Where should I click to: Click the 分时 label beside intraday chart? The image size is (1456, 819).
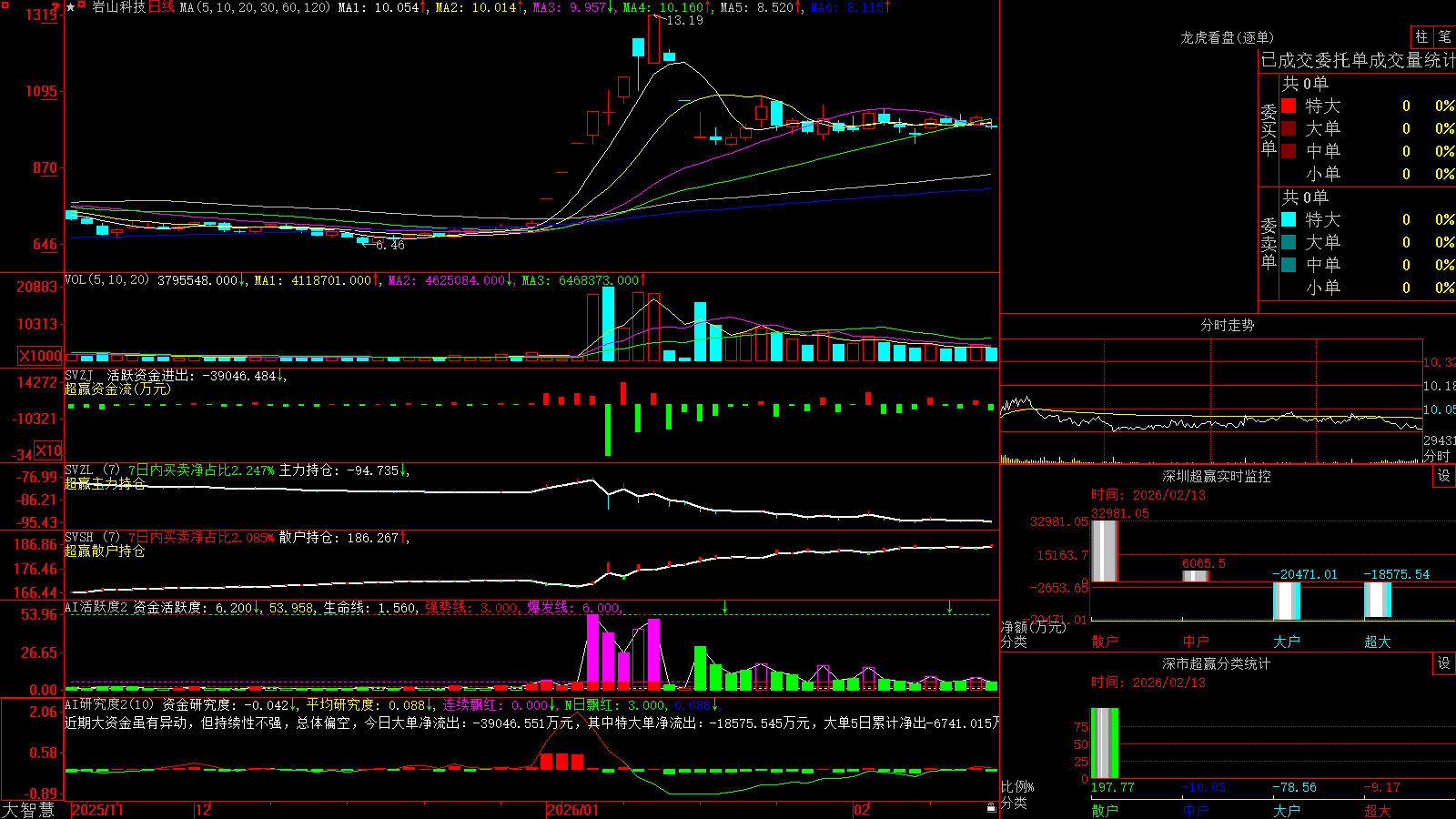coord(1437,455)
